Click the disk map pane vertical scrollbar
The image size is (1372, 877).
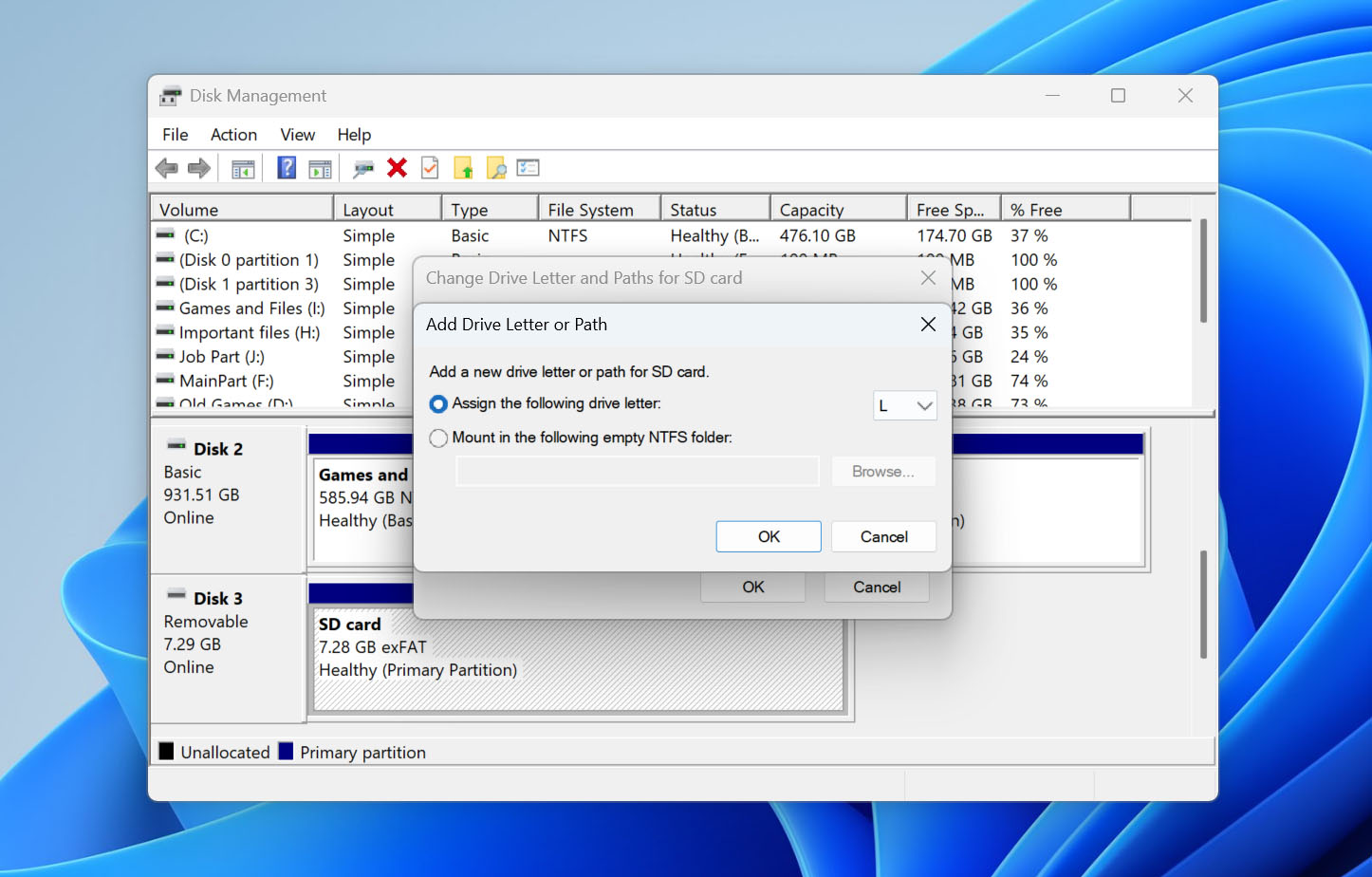click(x=1203, y=605)
